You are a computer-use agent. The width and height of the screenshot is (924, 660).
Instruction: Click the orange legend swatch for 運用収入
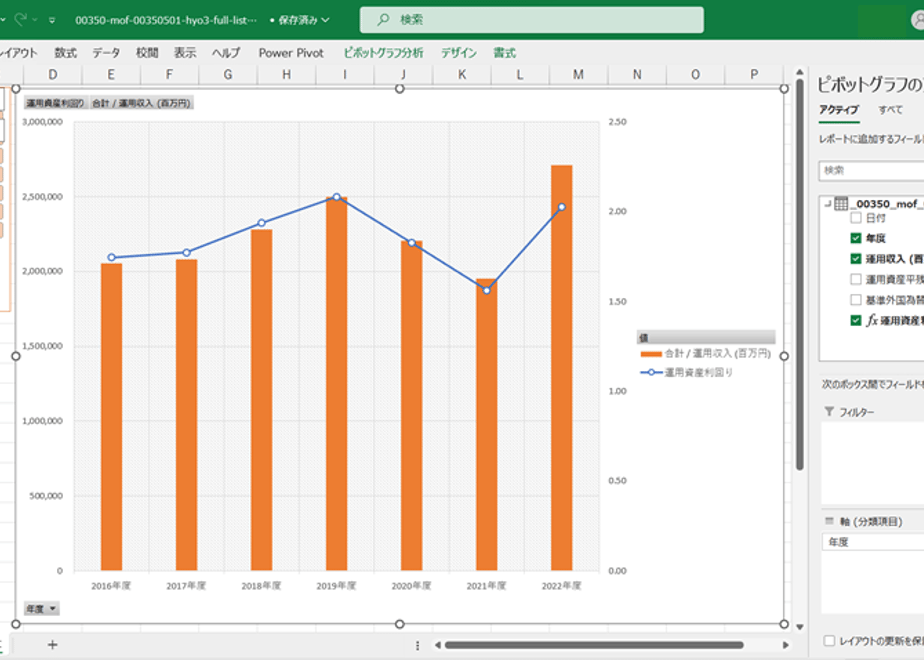coord(651,354)
